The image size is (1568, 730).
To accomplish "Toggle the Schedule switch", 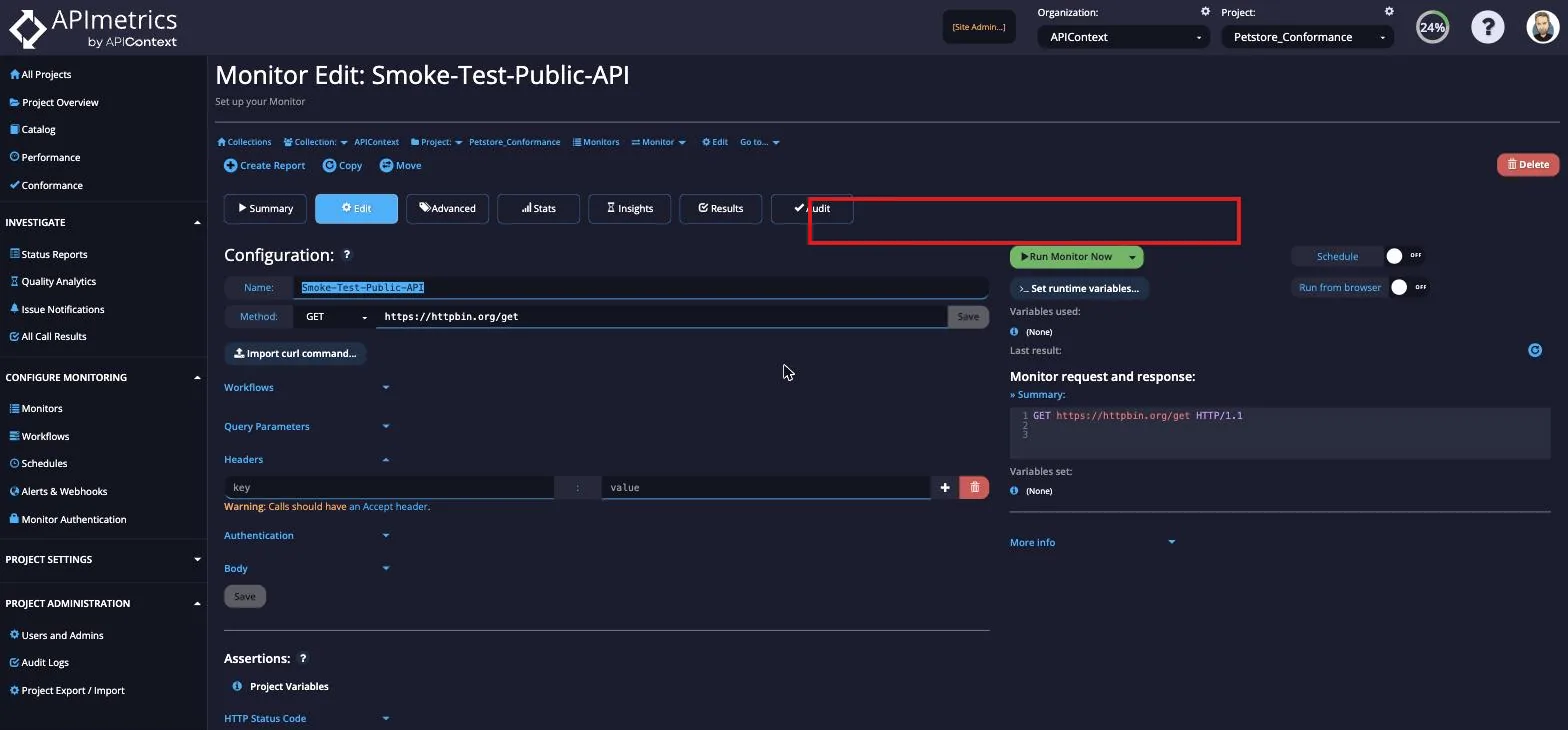I will pyautogui.click(x=1404, y=256).
